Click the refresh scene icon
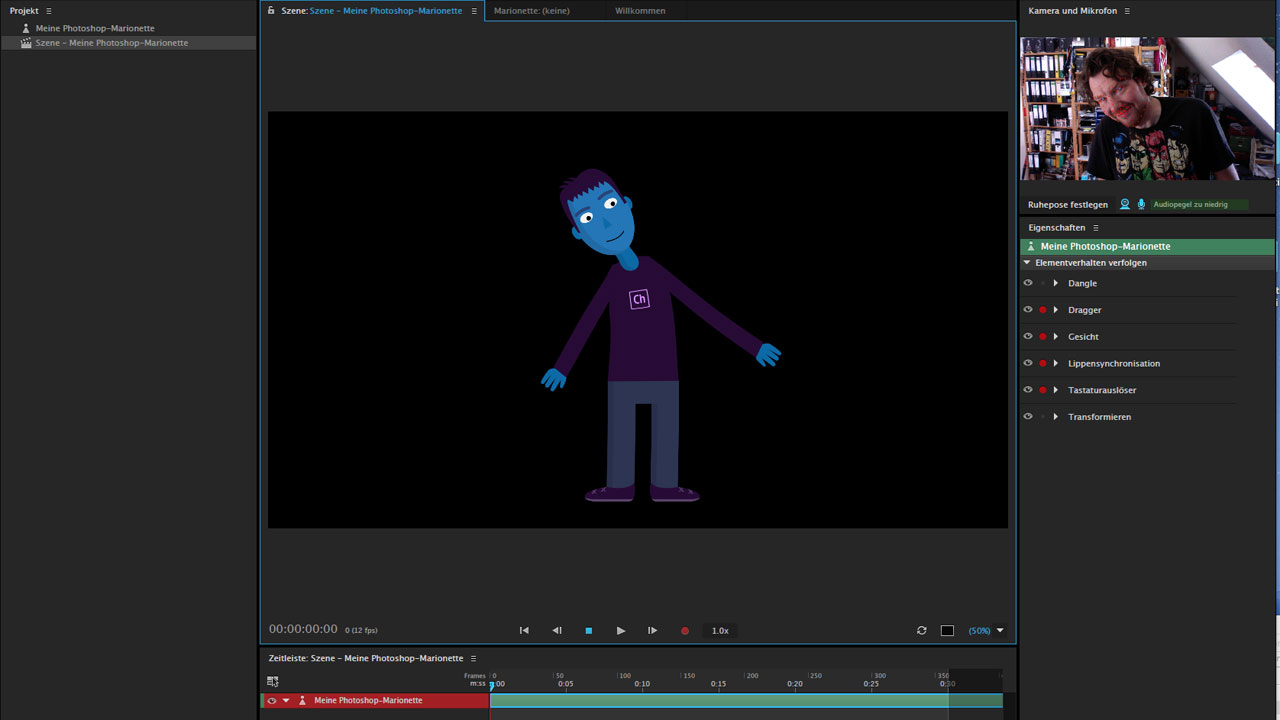 pos(922,631)
